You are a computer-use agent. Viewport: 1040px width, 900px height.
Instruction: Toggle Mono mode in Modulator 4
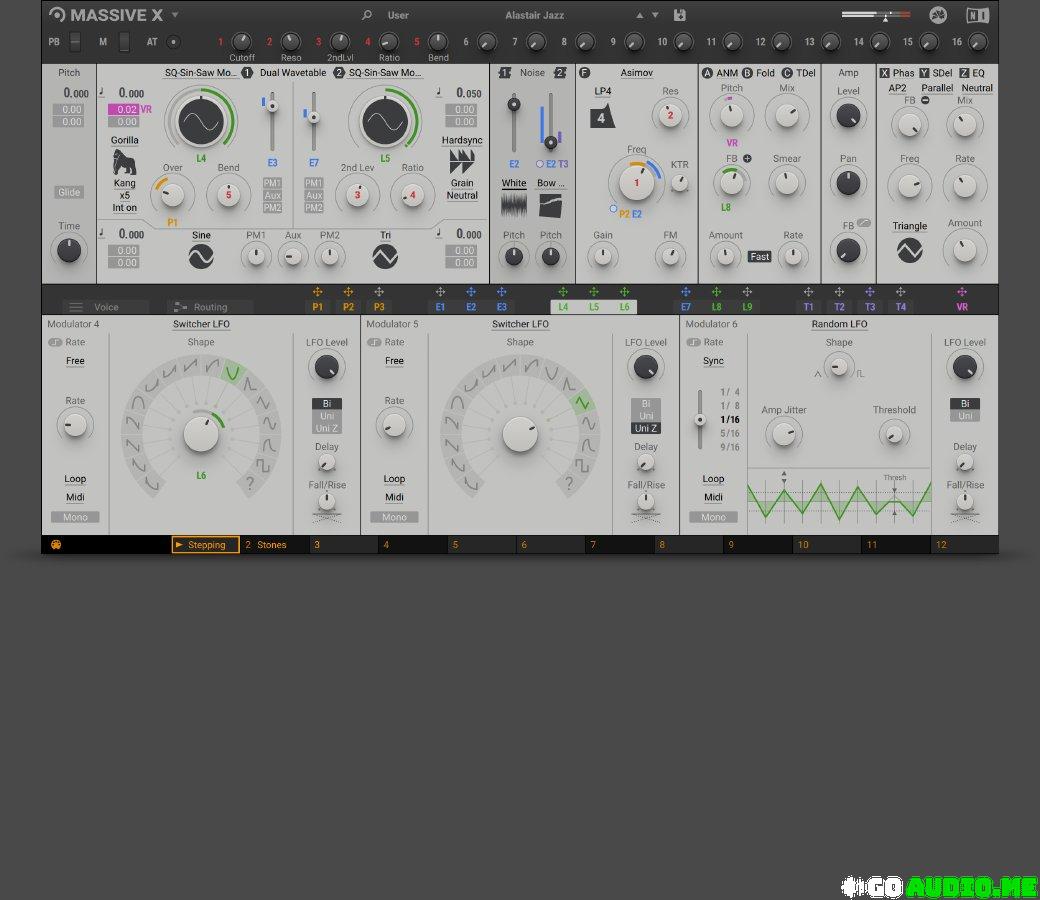75,517
